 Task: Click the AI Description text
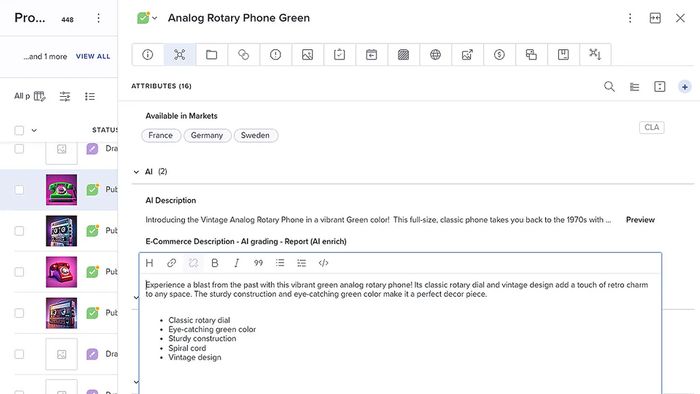[378, 220]
